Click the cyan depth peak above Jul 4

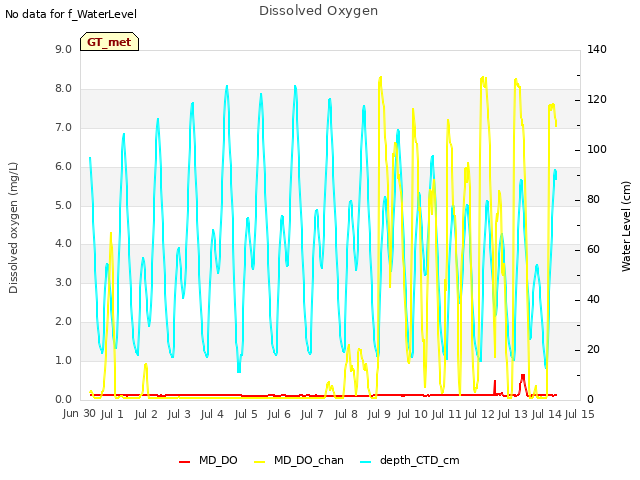click(227, 88)
